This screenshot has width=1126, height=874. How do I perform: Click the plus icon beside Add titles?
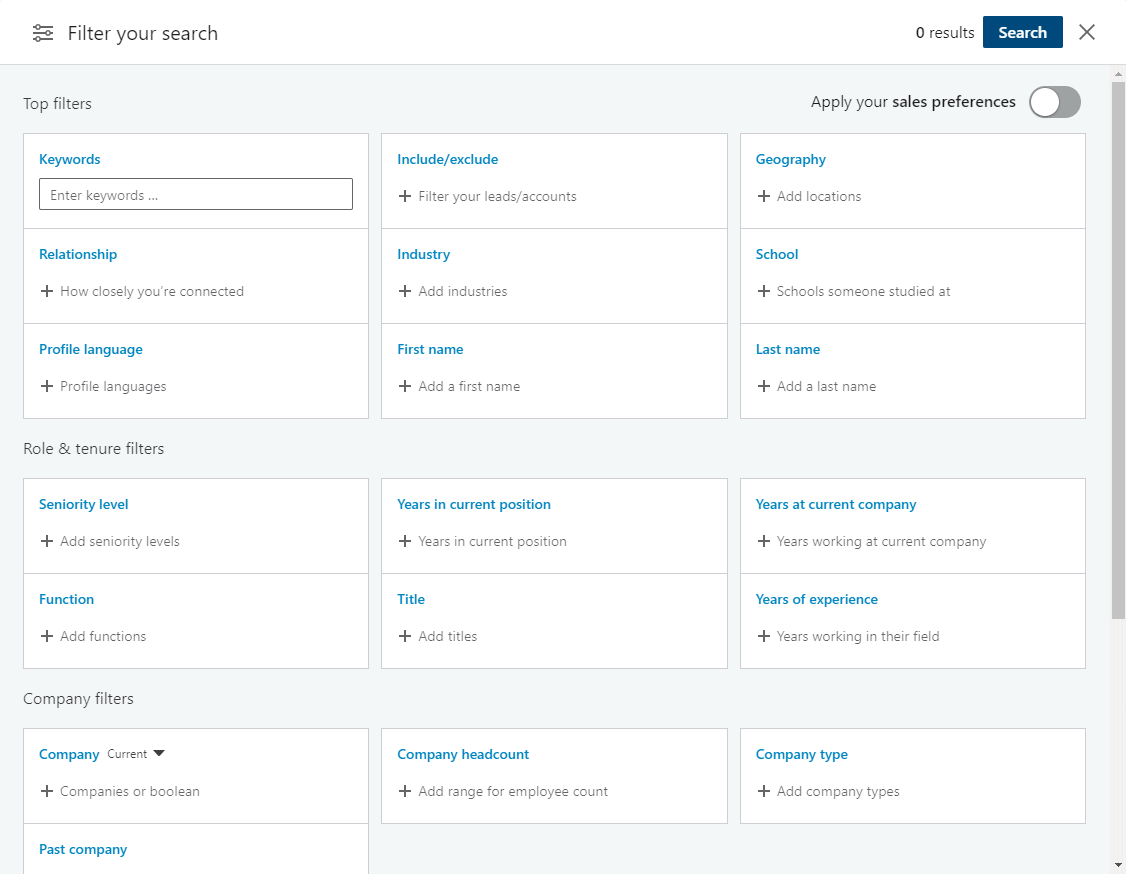pos(405,636)
